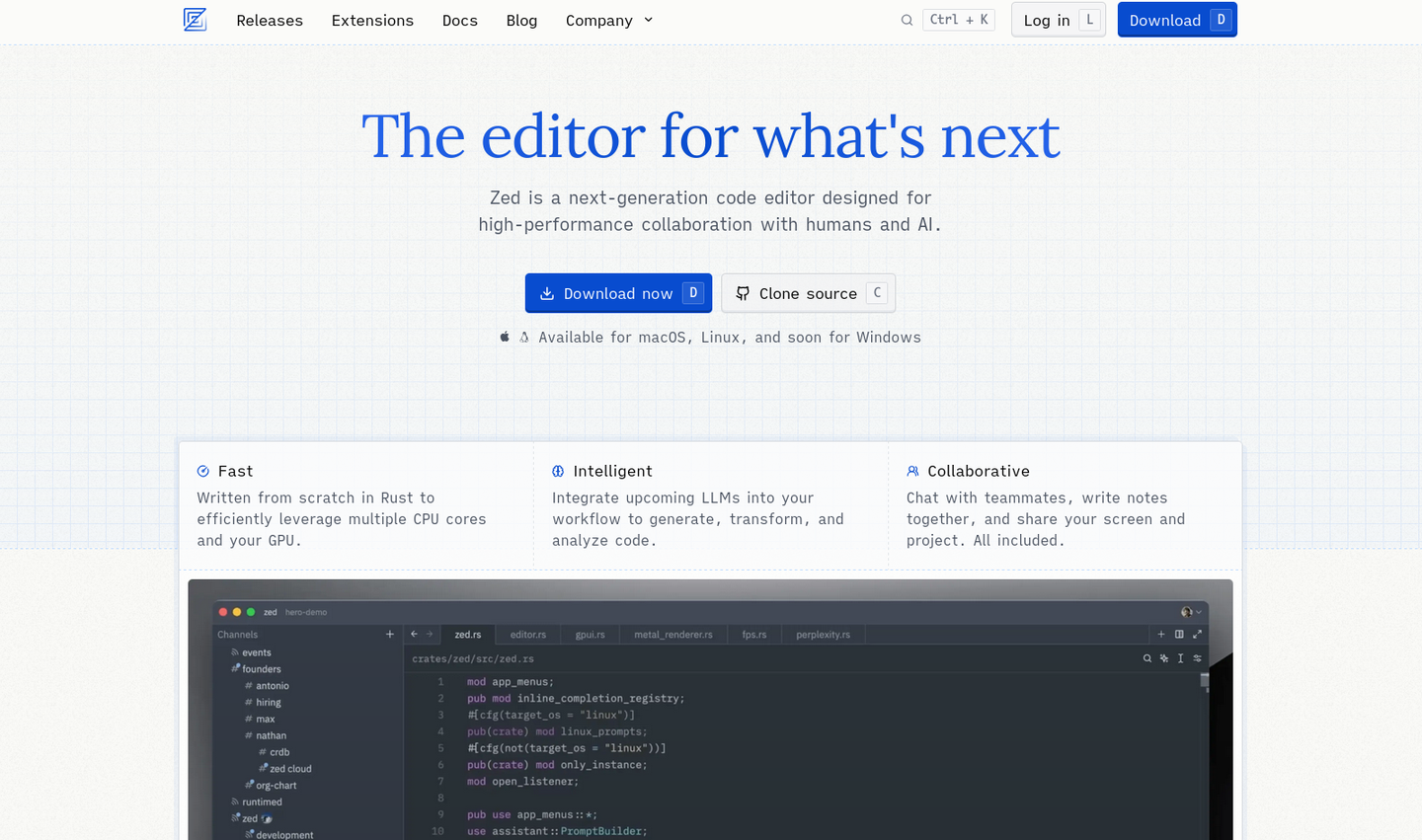Click the Clone source button
Viewport: 1422px width, 840px height.
[808, 292]
